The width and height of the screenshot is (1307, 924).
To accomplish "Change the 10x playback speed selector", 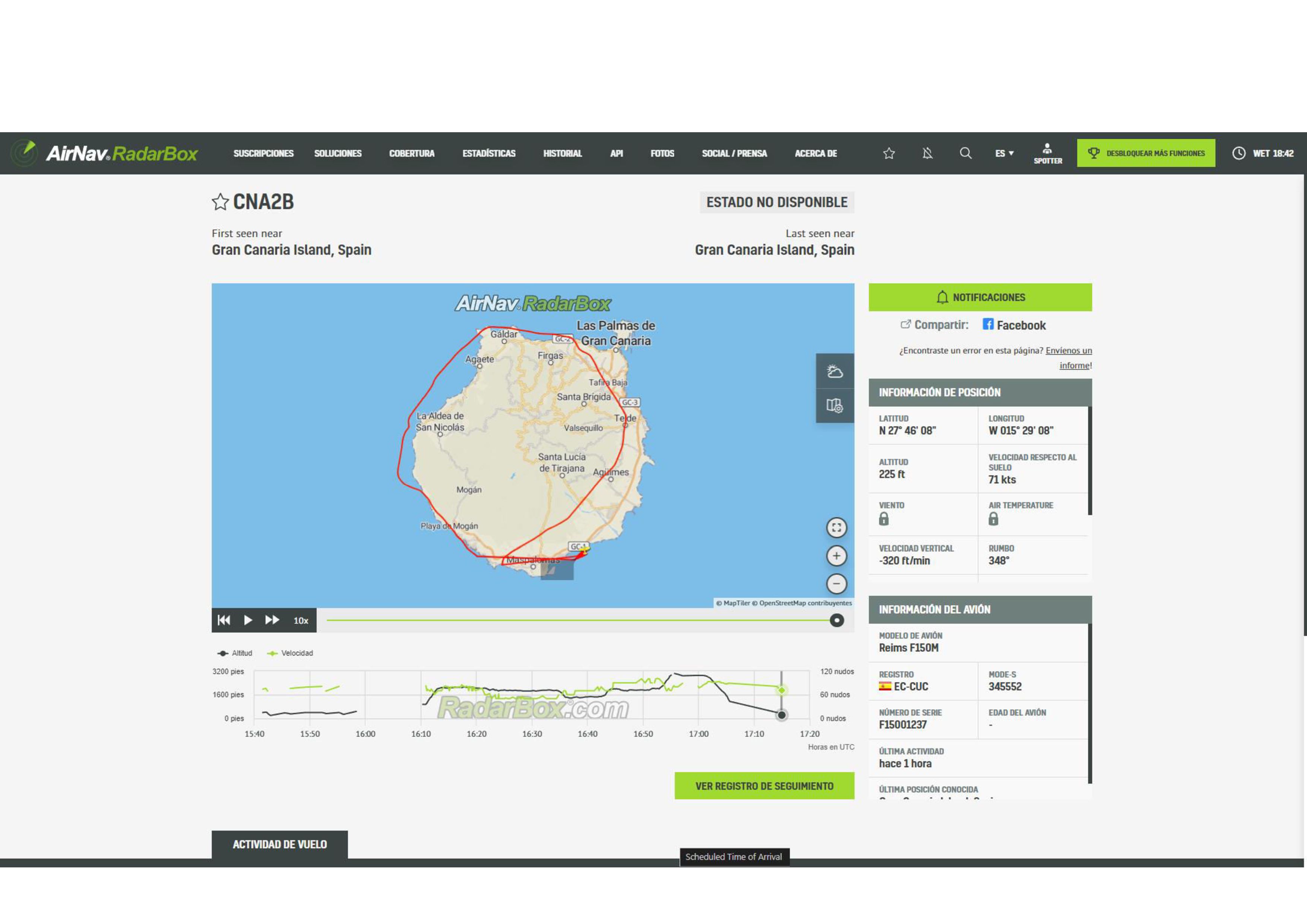I will (301, 621).
